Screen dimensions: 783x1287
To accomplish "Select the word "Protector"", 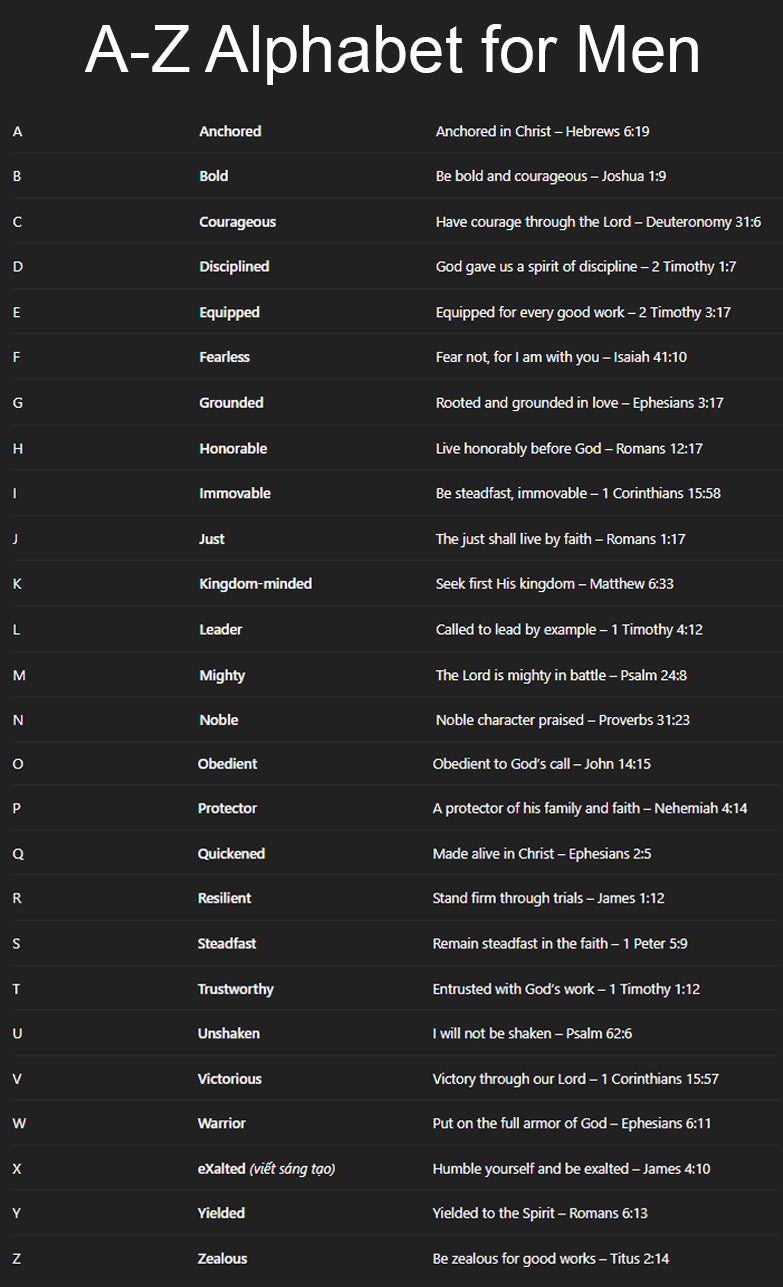I will click(227, 808).
